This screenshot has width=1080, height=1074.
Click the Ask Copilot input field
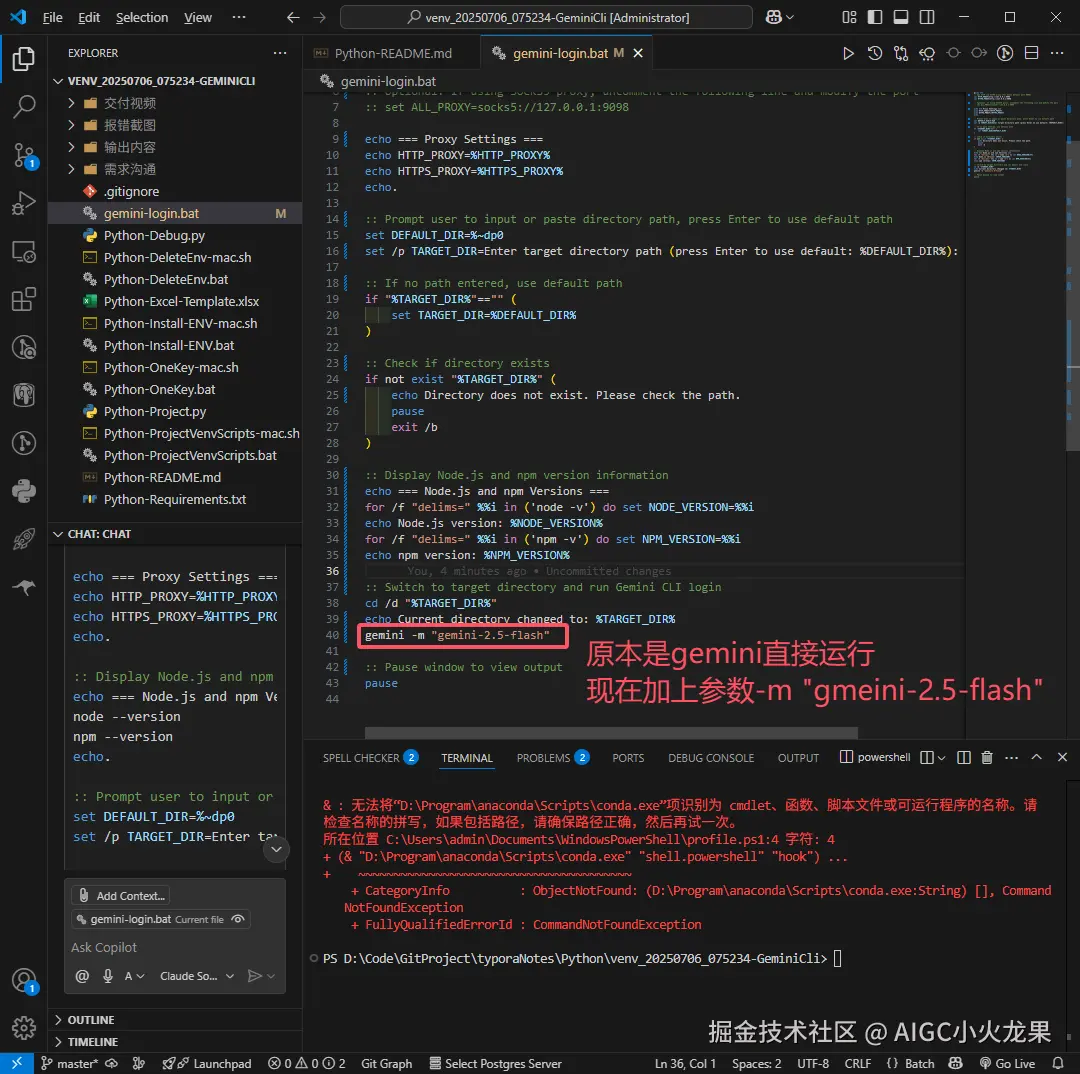pyautogui.click(x=175, y=947)
